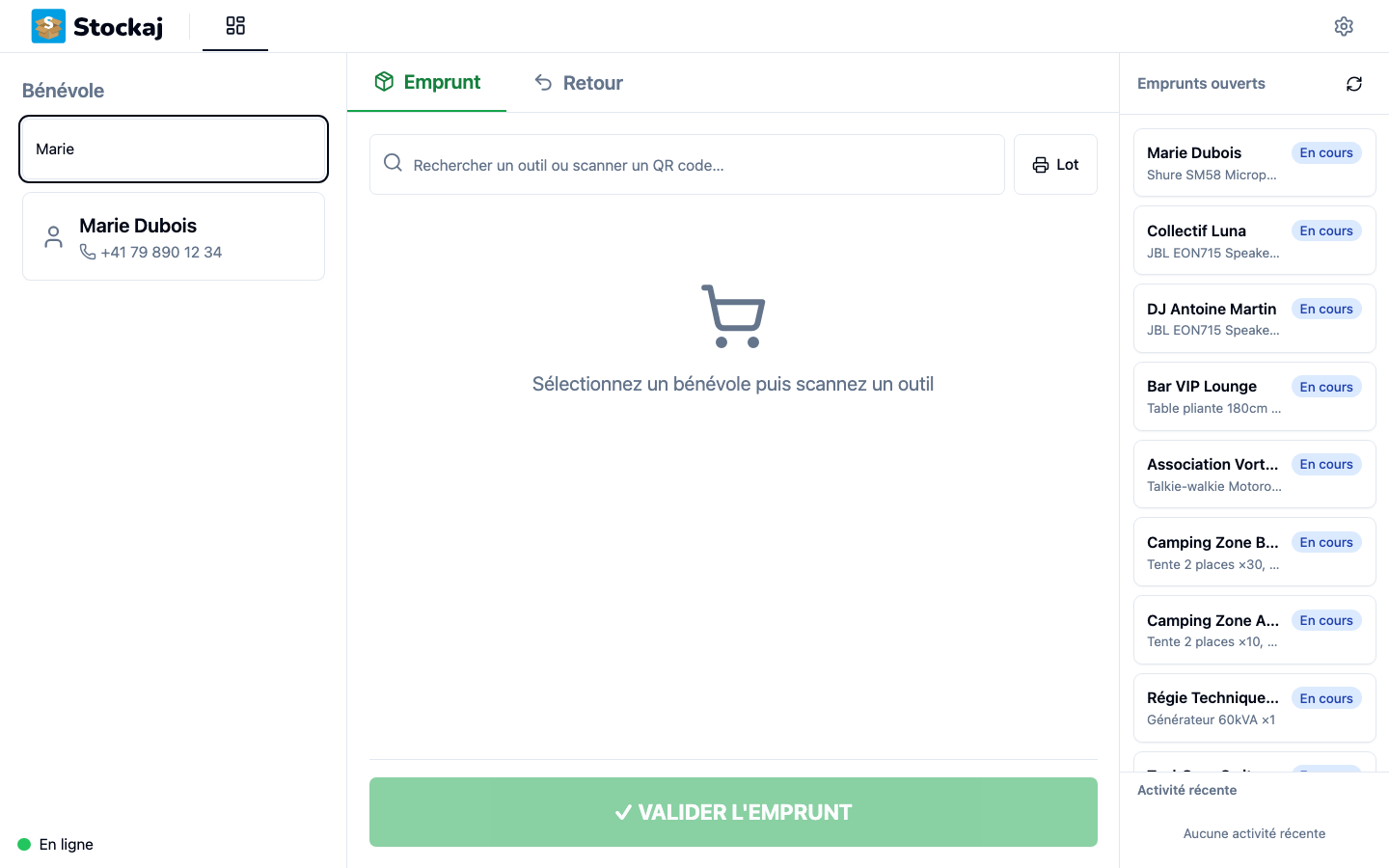Select Marie Dubois from the volunteer list
The height and width of the screenshot is (868, 1389).
click(174, 236)
